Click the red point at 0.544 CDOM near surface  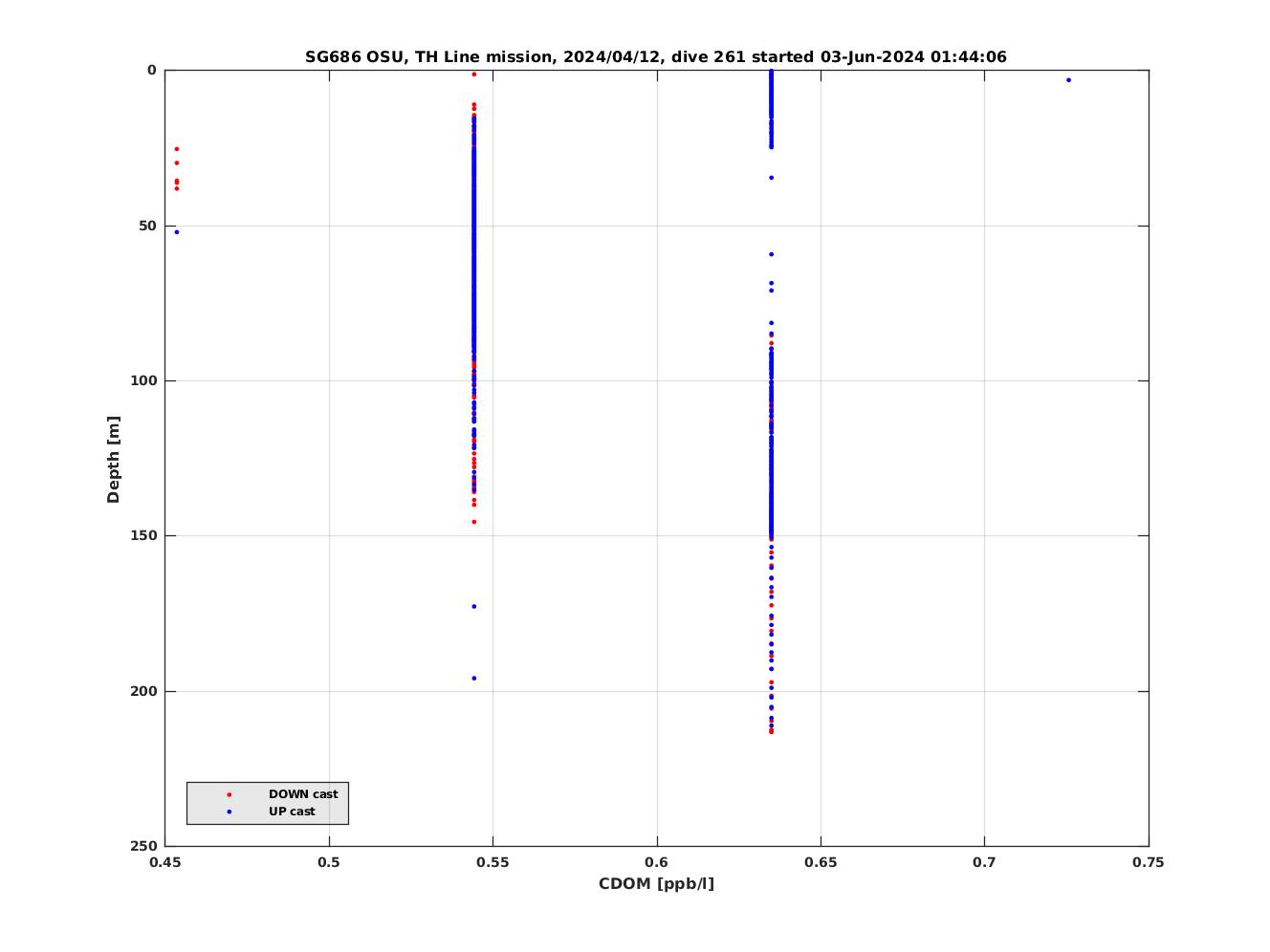[x=473, y=75]
